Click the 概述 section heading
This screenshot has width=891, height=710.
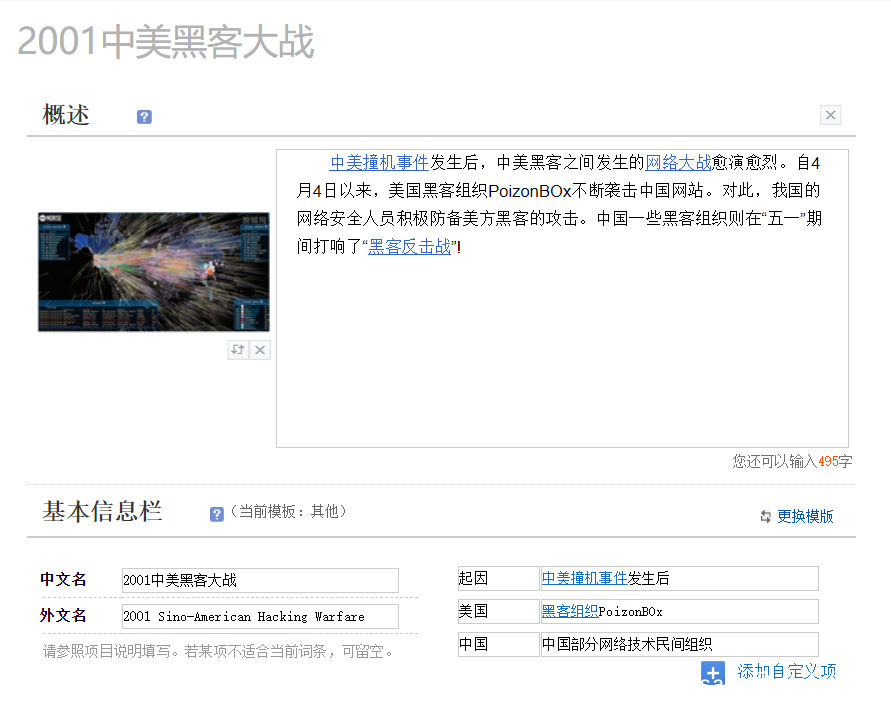pyautogui.click(x=66, y=115)
